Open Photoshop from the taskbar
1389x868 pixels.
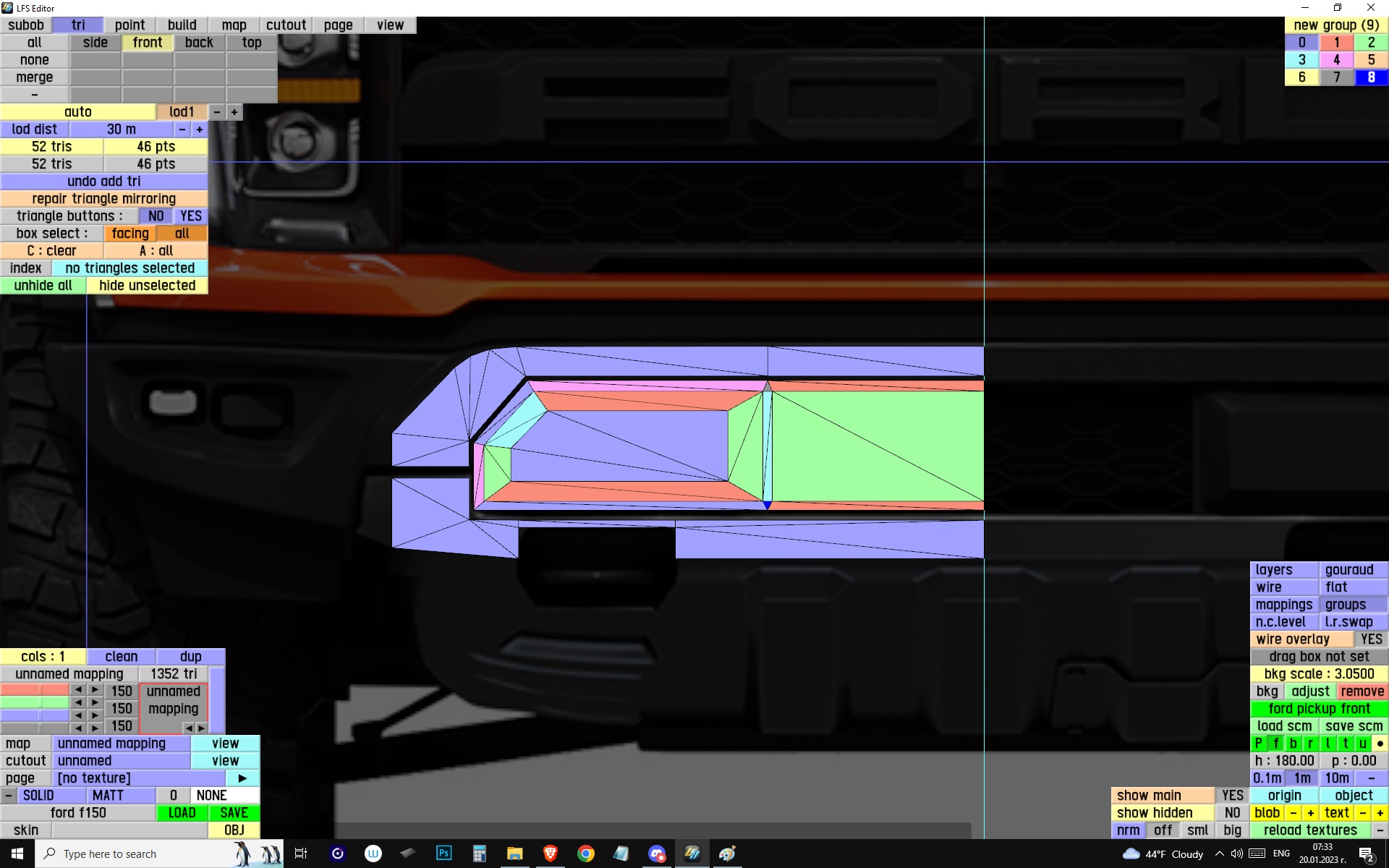tap(443, 854)
